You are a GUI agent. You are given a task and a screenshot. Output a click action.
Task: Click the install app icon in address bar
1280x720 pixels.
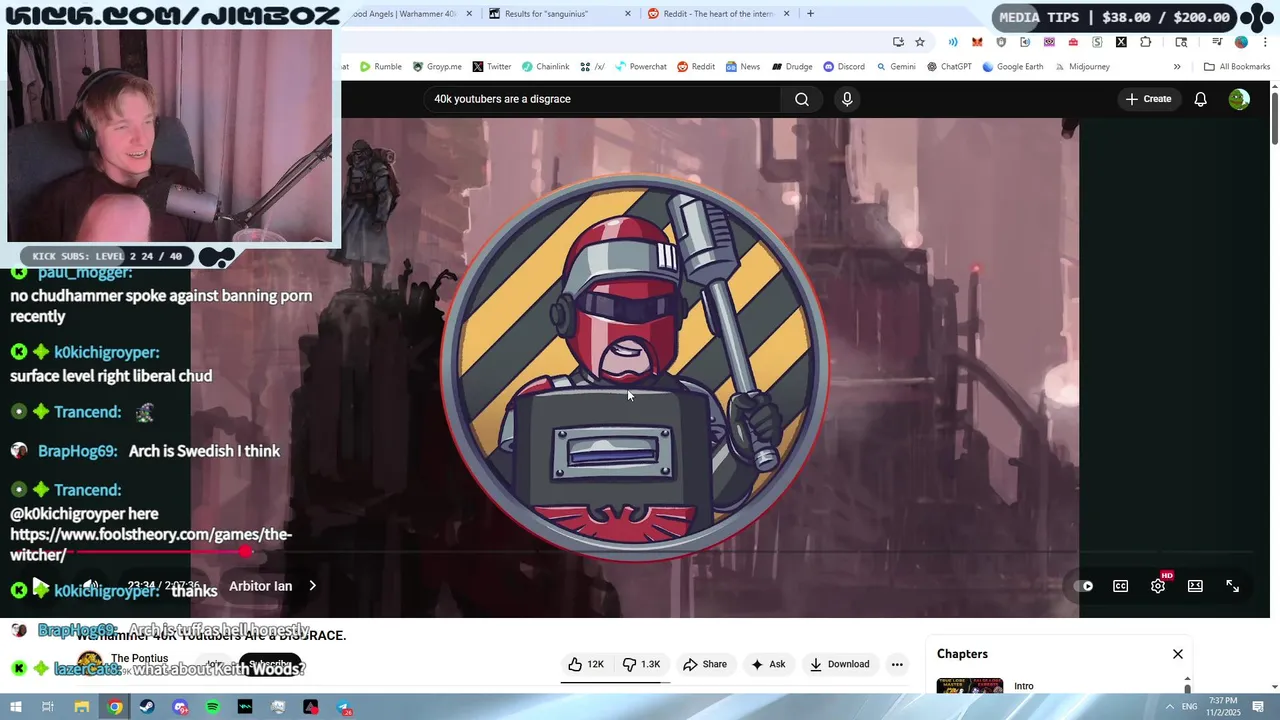[x=898, y=42]
